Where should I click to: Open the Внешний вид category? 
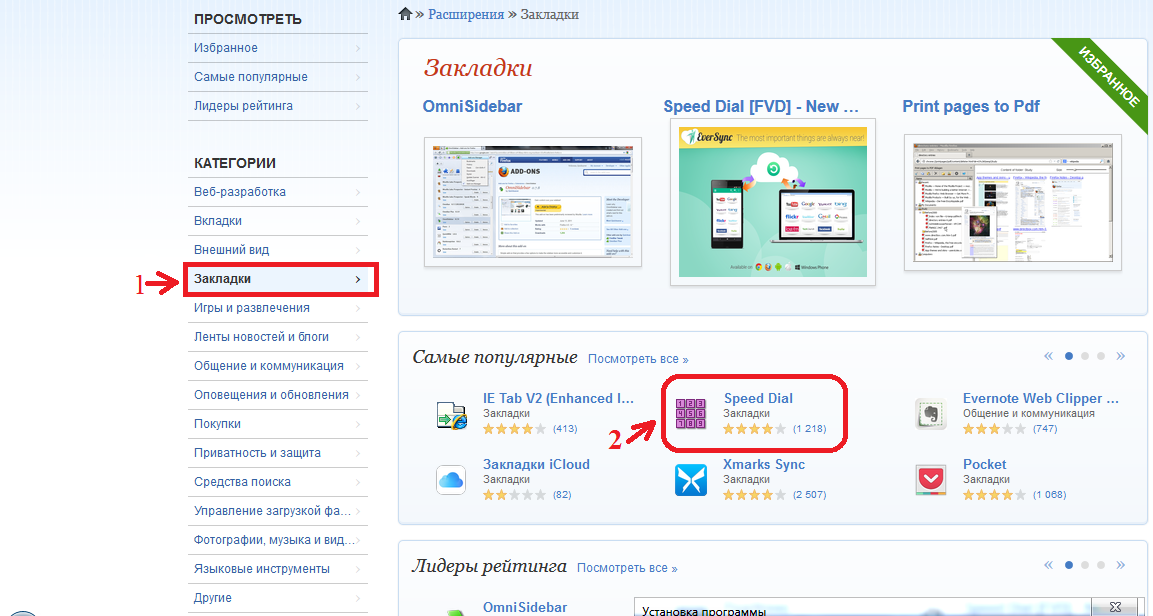click(x=278, y=250)
